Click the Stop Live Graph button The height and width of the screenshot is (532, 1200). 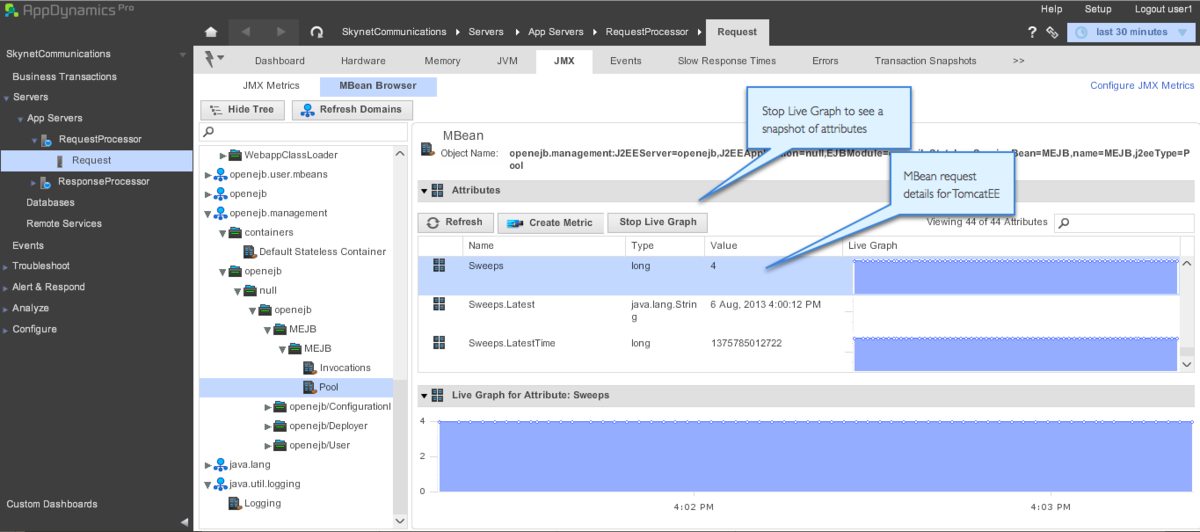(658, 223)
